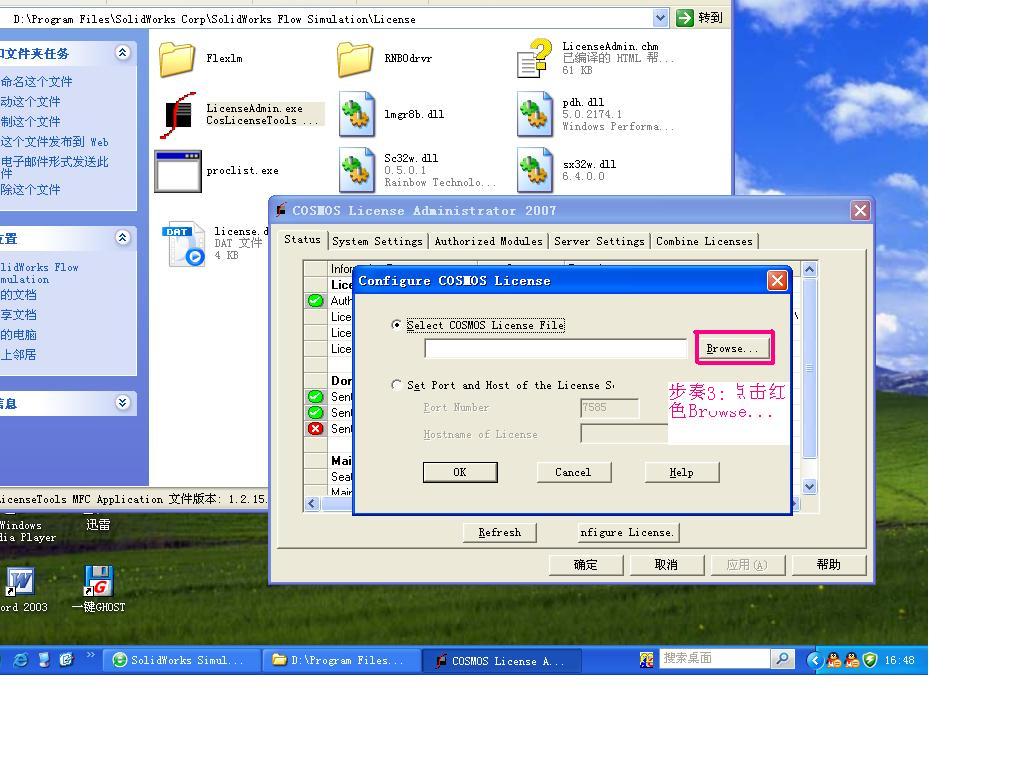Image resolution: width=1024 pixels, height=768 pixels.
Task: Select the proclist.exe icon
Action: pos(178,171)
